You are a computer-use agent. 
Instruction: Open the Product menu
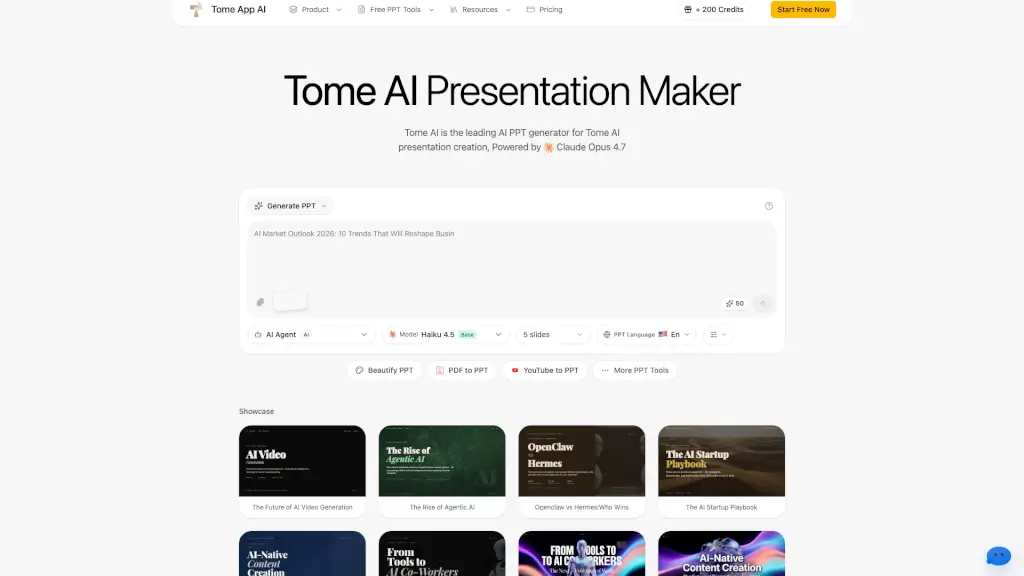(x=315, y=10)
